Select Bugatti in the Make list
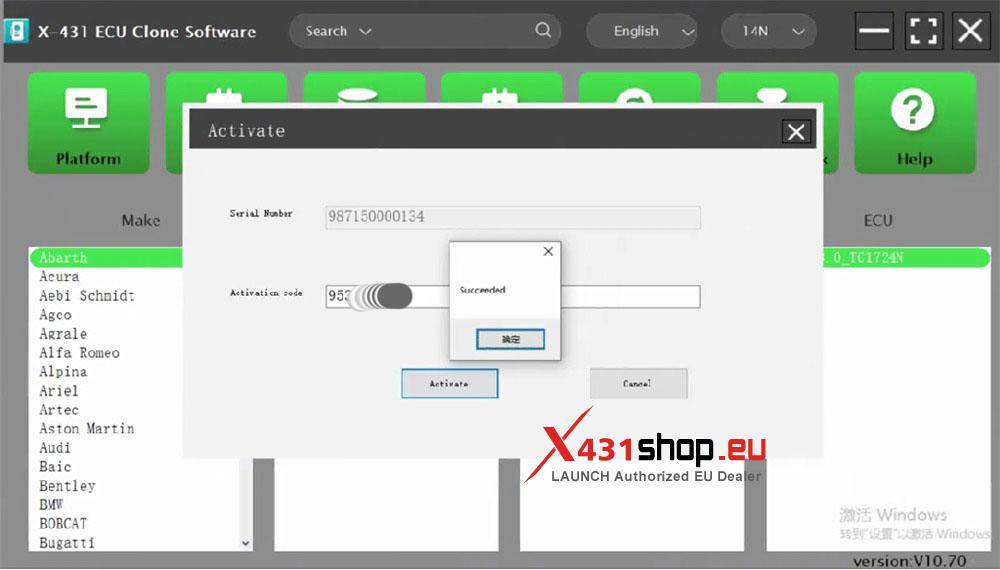The width and height of the screenshot is (1000, 570). pyautogui.click(x=67, y=543)
